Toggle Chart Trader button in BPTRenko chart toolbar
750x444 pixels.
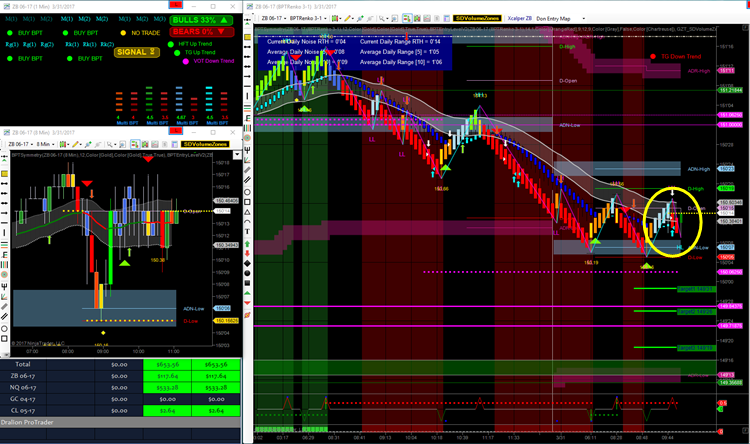(407, 18)
